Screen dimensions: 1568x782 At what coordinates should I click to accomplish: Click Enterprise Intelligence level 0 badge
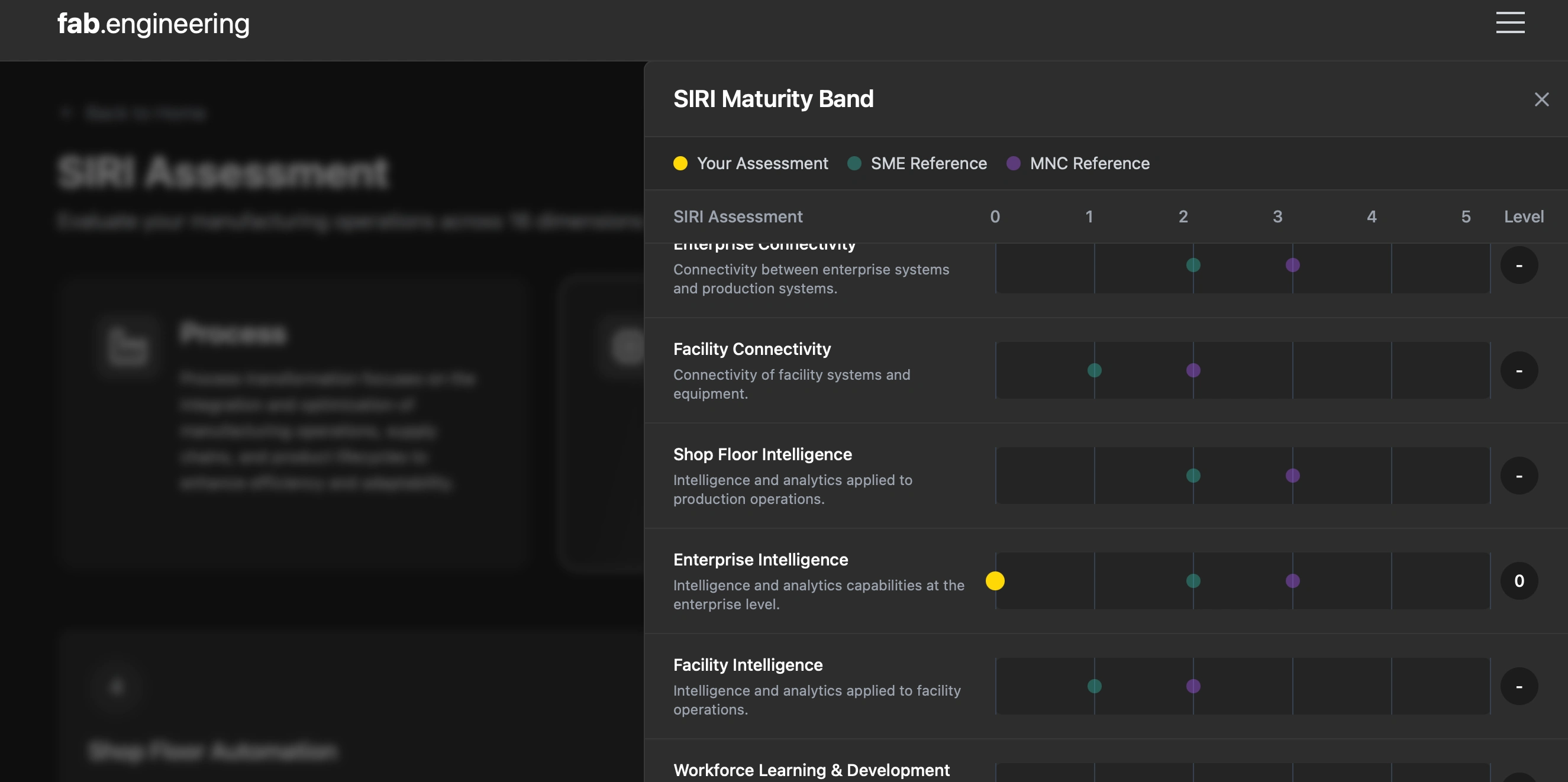[x=1519, y=580]
